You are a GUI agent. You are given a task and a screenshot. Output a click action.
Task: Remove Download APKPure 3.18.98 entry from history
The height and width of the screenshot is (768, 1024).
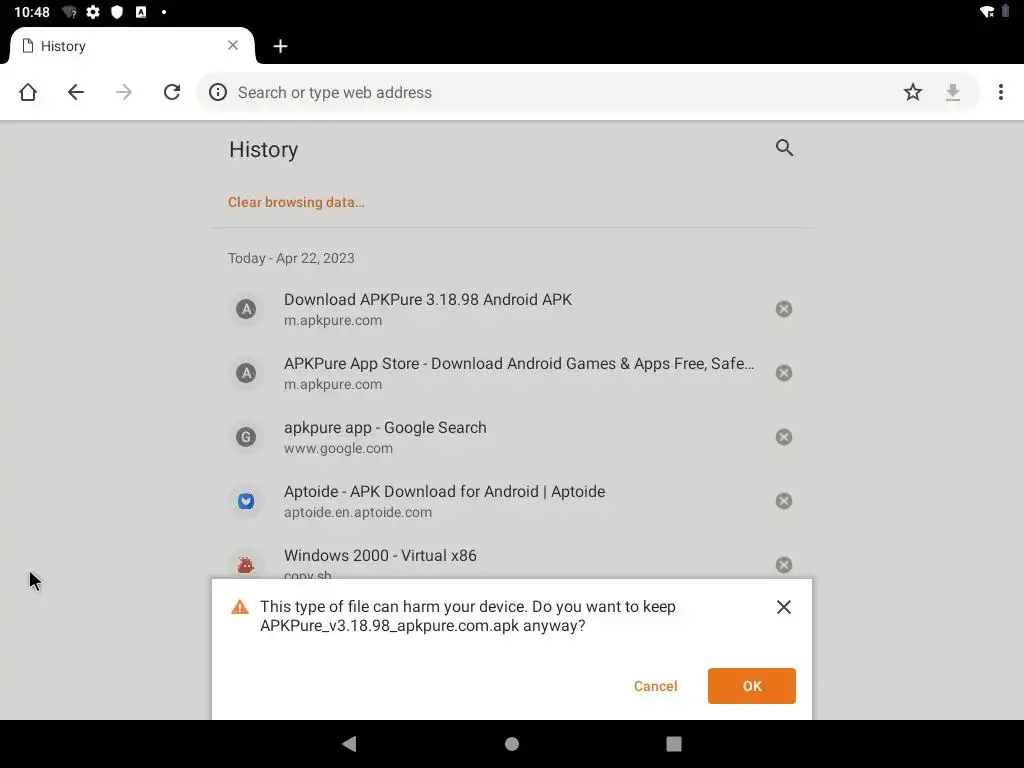784,309
